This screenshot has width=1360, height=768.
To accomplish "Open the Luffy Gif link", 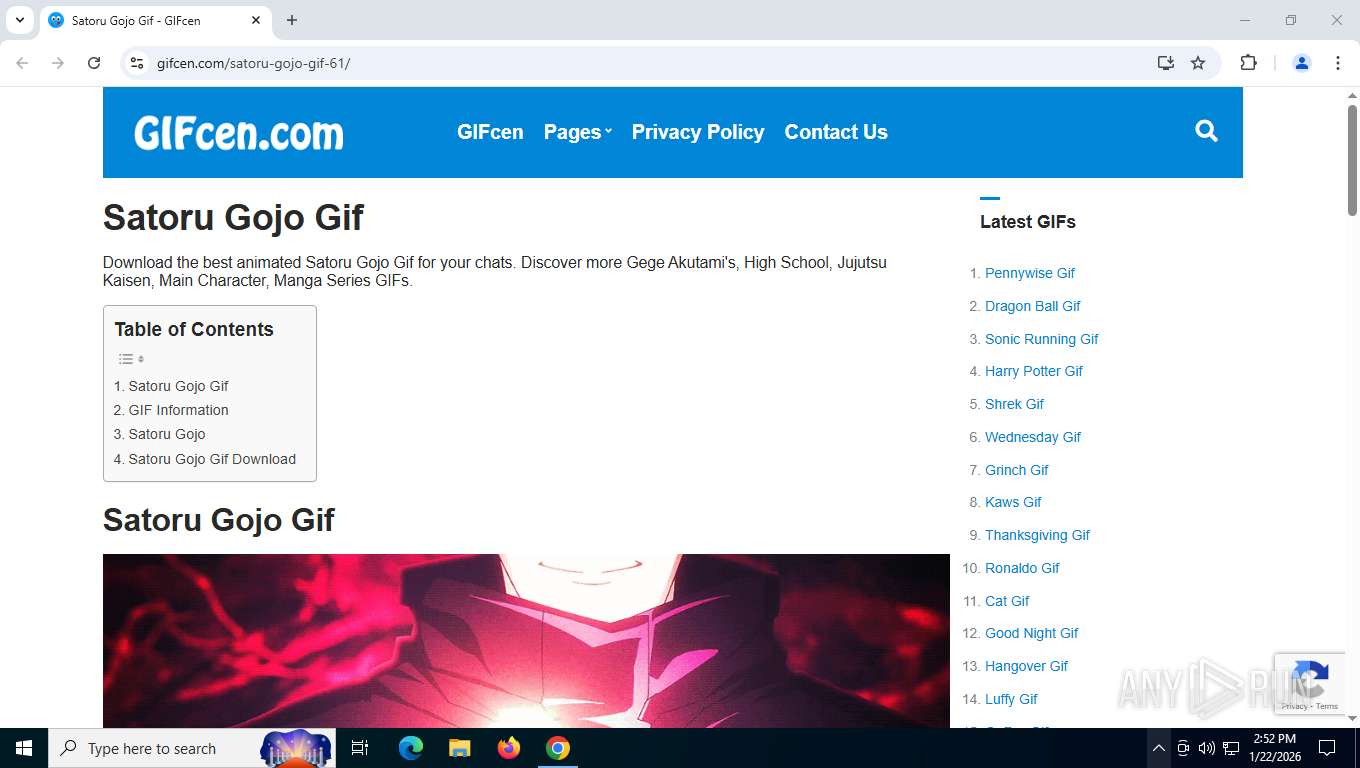I will tap(1011, 699).
